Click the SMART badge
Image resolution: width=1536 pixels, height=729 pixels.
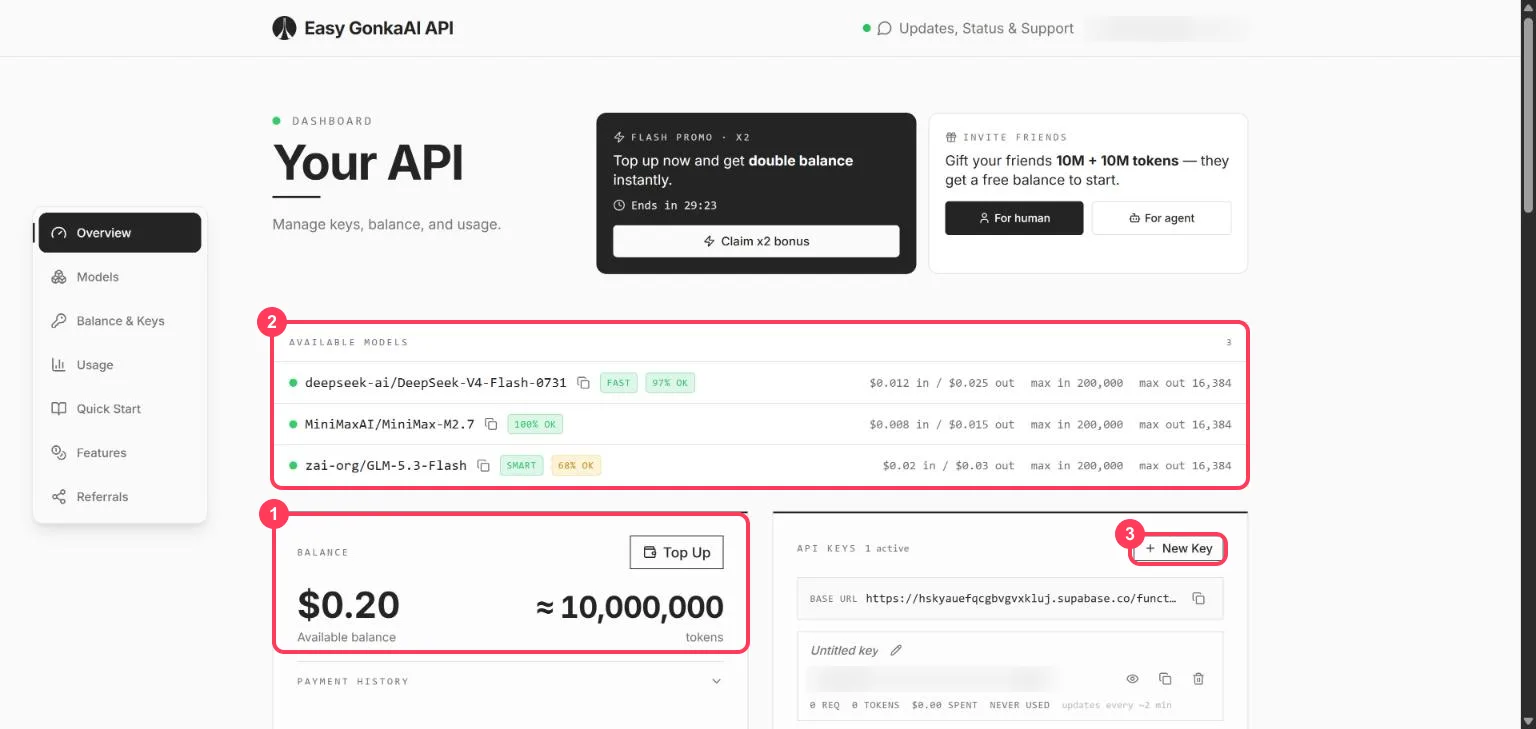point(521,465)
